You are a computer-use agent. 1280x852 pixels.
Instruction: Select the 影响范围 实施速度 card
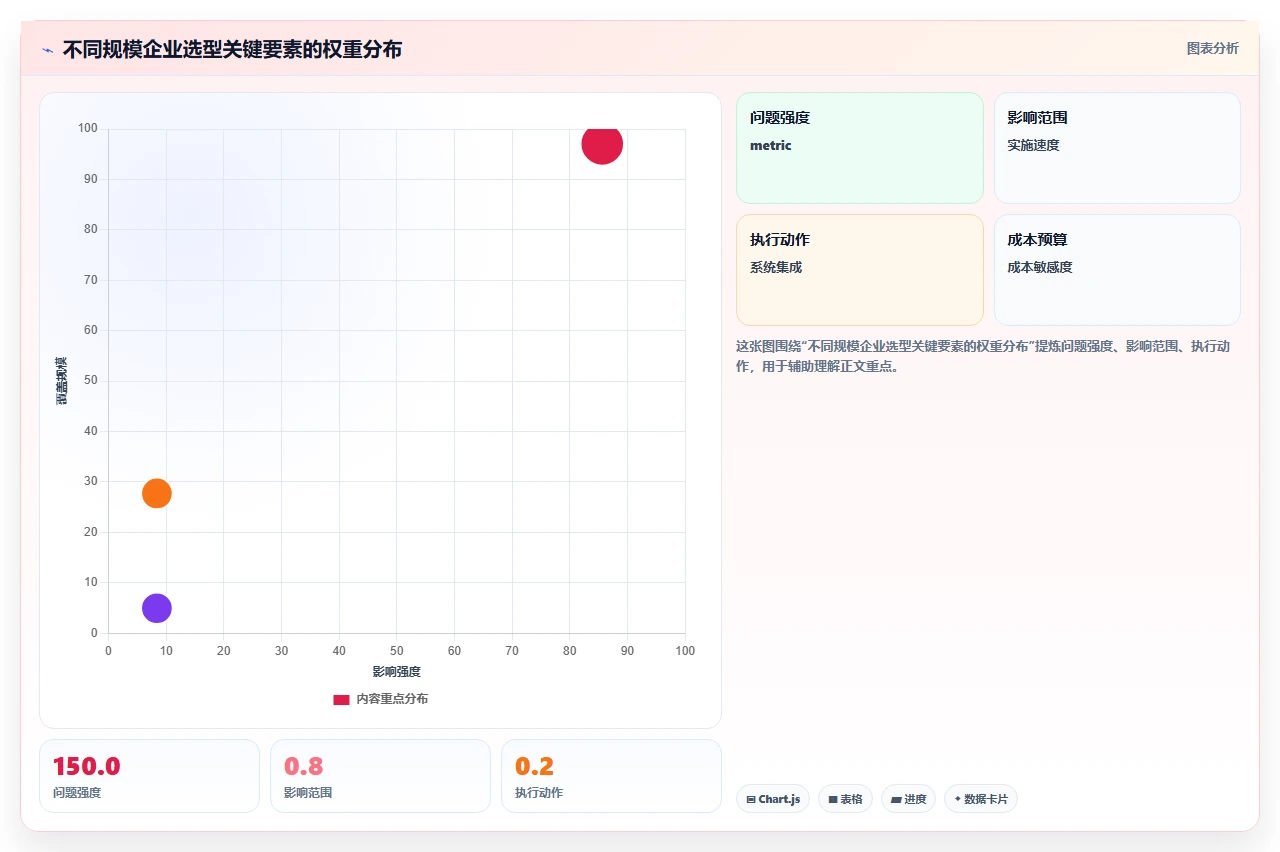pyautogui.click(x=1117, y=148)
